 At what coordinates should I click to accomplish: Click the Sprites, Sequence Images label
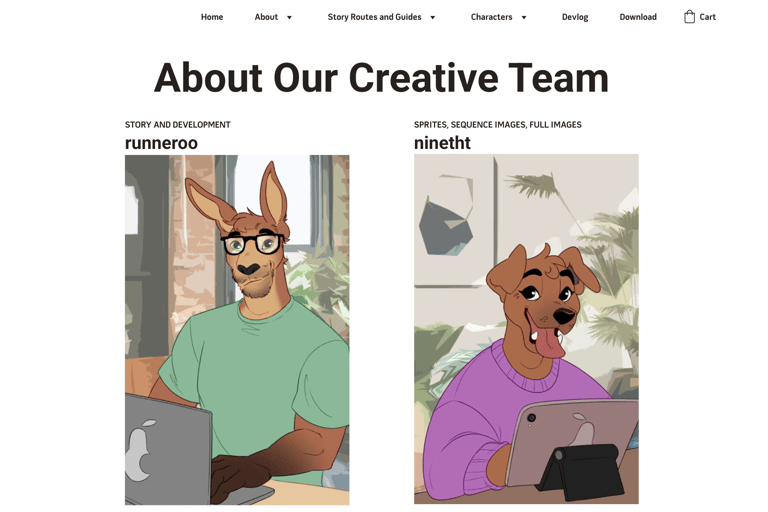498,125
